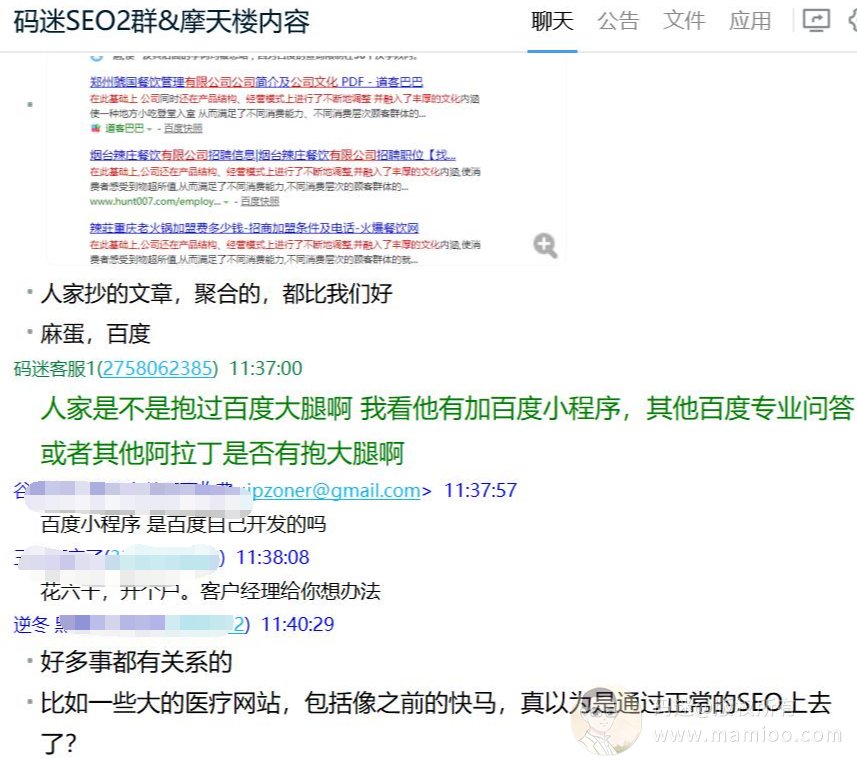Click the magnifier zoom icon on the image
Image resolution: width=857 pixels, height=762 pixels.
(545, 245)
